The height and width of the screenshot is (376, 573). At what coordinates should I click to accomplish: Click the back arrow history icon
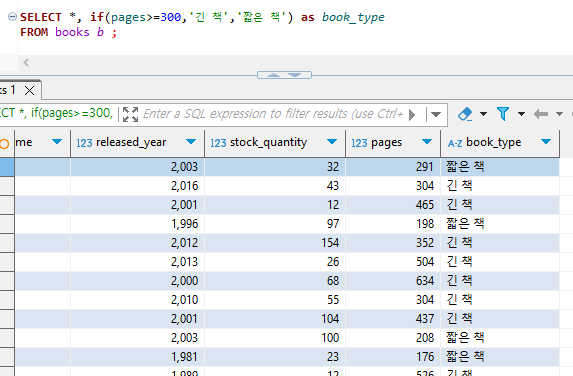541,114
